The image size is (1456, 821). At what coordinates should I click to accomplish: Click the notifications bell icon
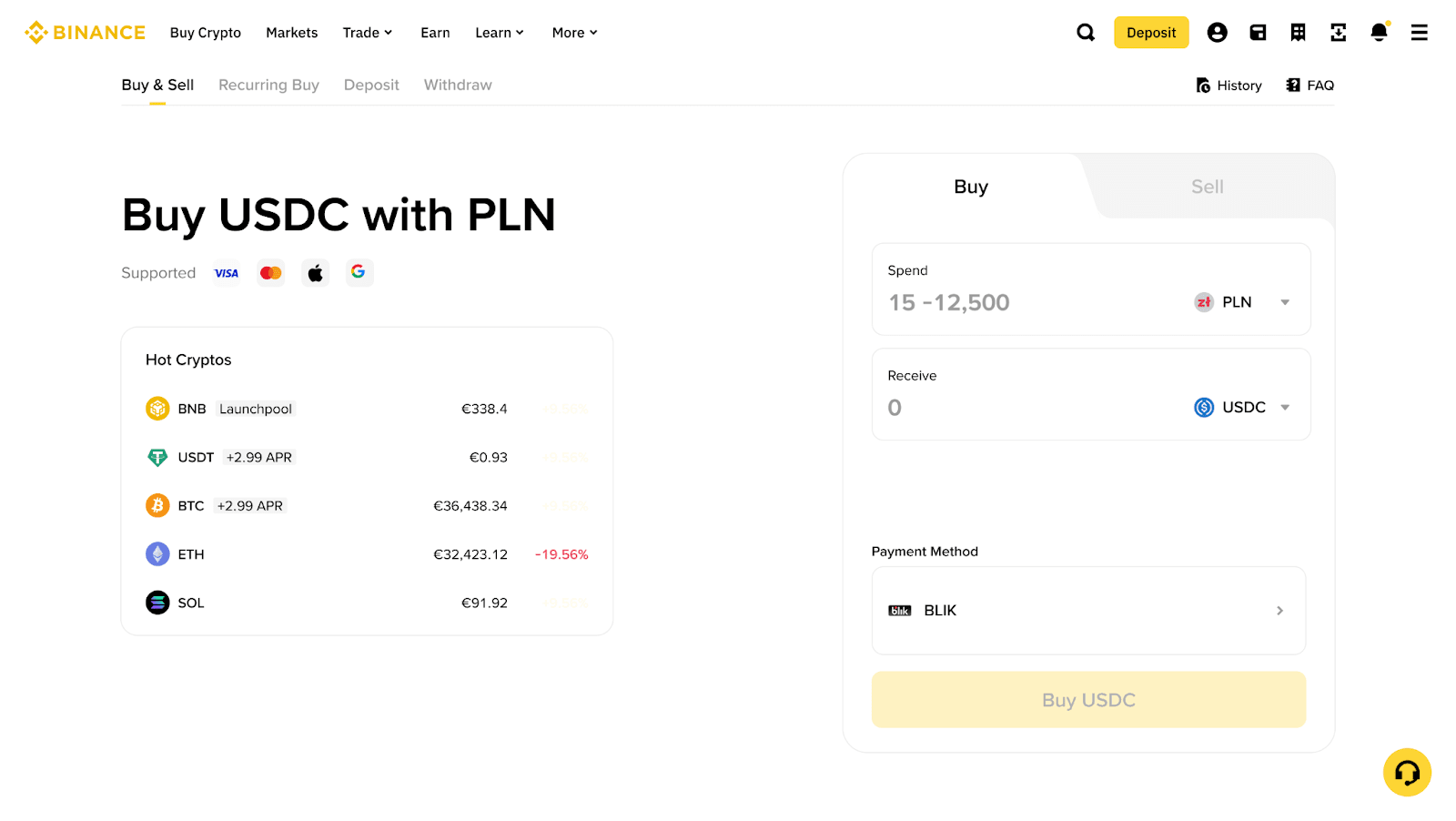tap(1379, 33)
